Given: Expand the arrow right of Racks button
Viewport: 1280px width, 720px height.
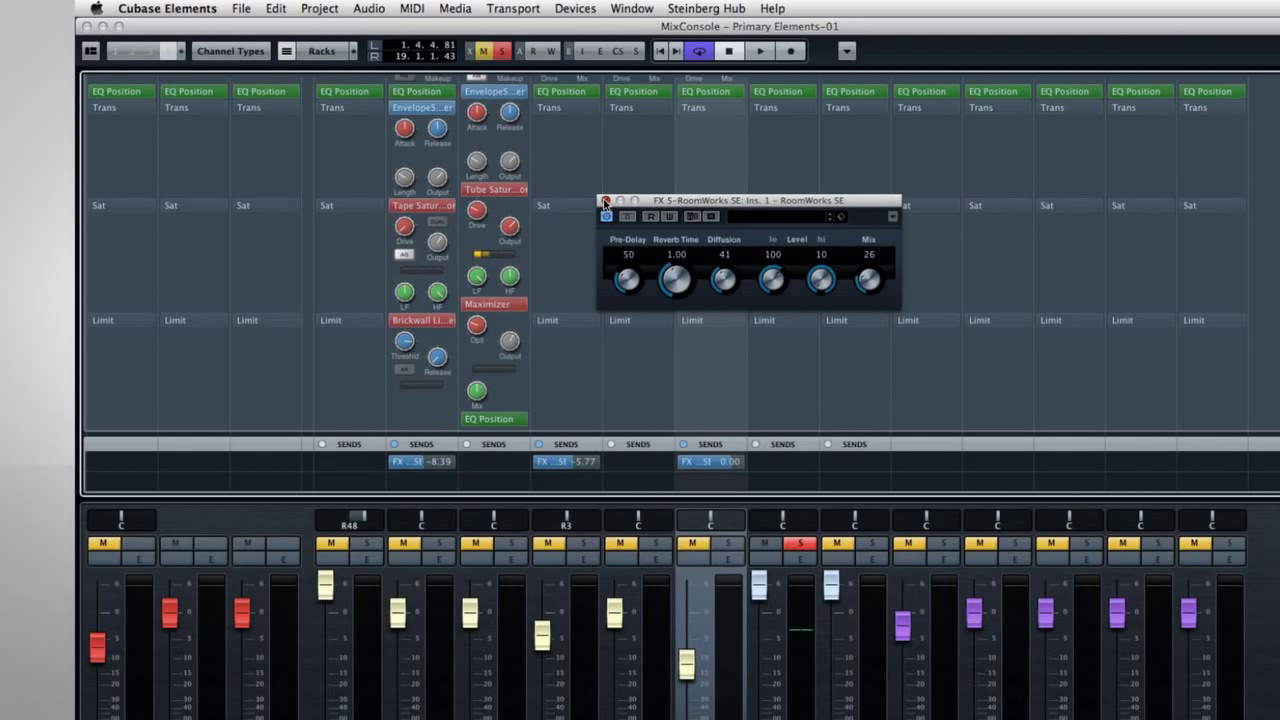Looking at the screenshot, I should click(353, 51).
